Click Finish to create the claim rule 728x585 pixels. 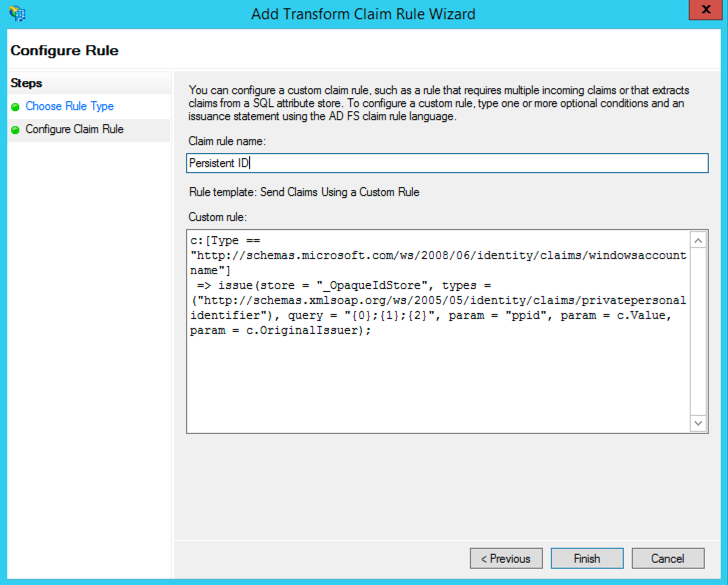tap(587, 559)
